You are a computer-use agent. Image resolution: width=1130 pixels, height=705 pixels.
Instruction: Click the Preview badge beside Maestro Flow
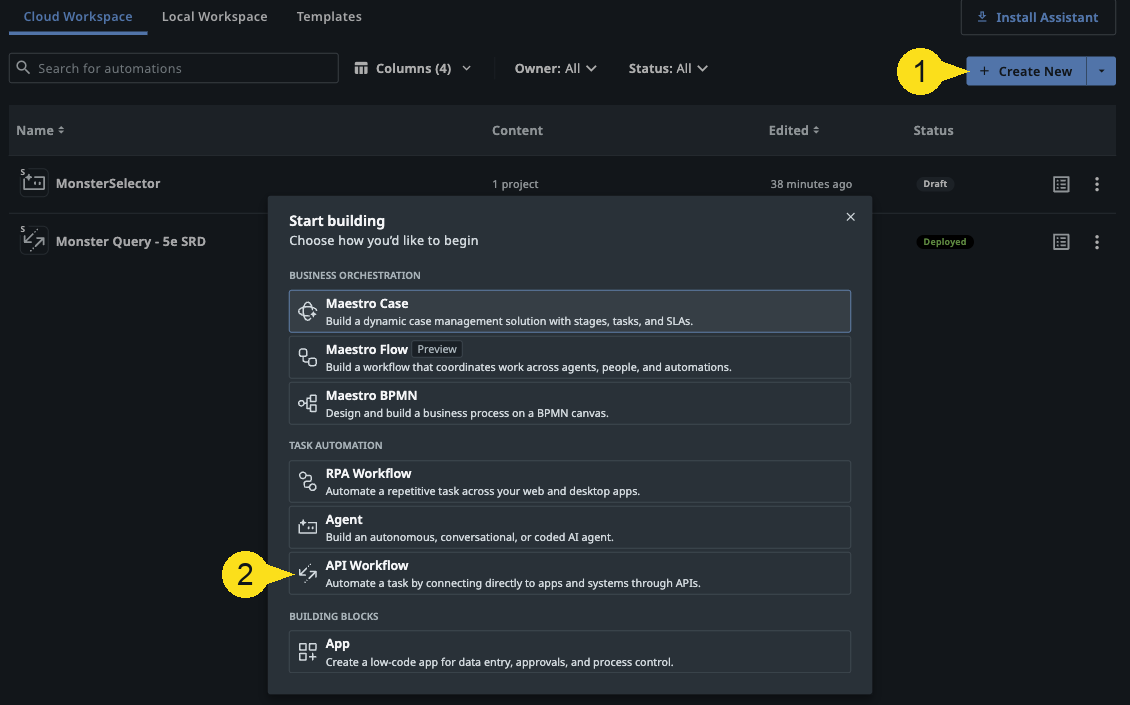tap(437, 349)
